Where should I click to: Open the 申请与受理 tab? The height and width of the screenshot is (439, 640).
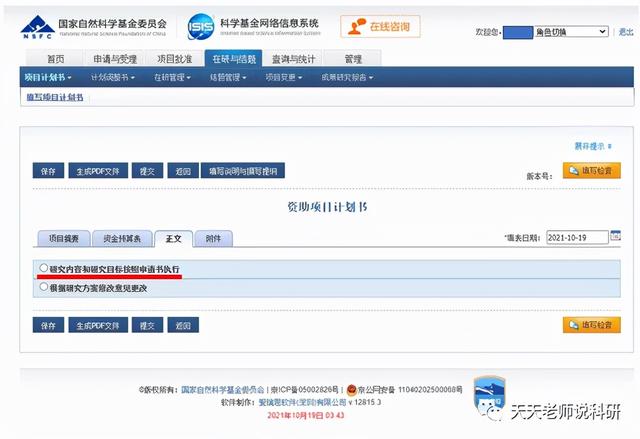(115, 59)
